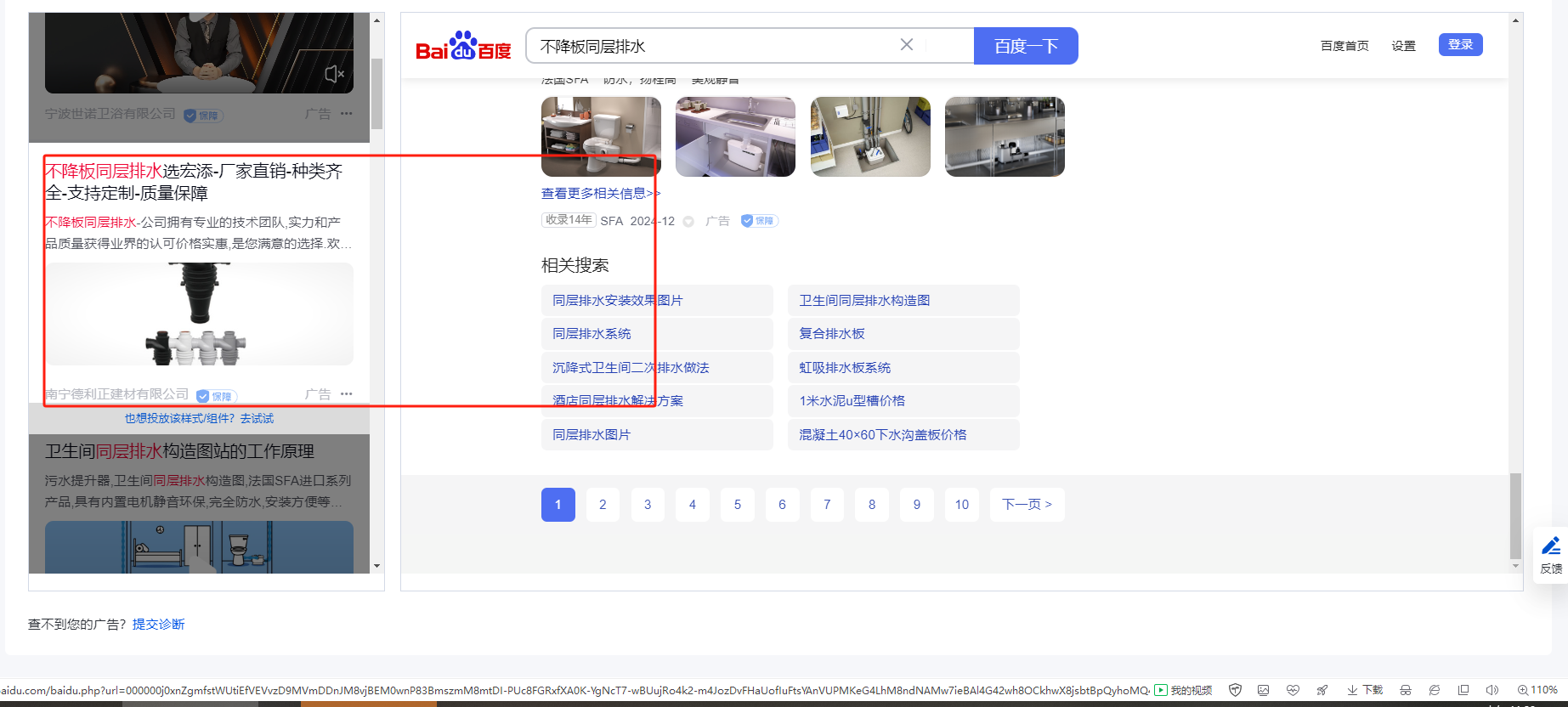
Task: Open the stainless steel kitchen thumbnail
Action: (1005, 137)
